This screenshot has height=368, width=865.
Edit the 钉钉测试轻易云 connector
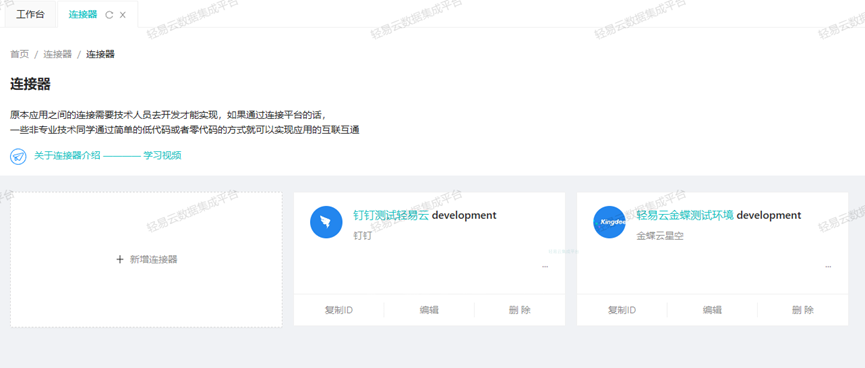coord(429,310)
